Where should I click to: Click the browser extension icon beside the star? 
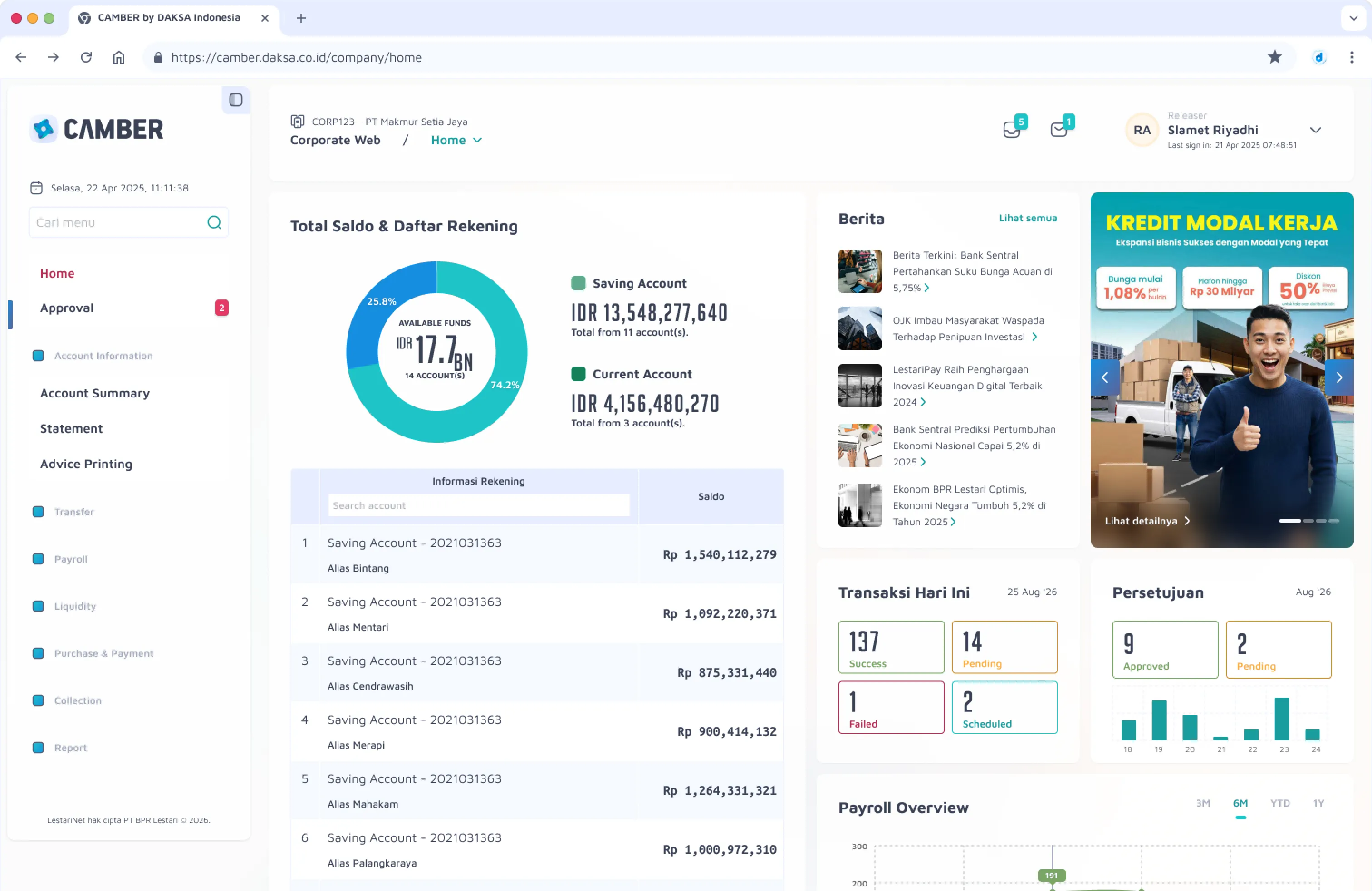[x=1319, y=57]
